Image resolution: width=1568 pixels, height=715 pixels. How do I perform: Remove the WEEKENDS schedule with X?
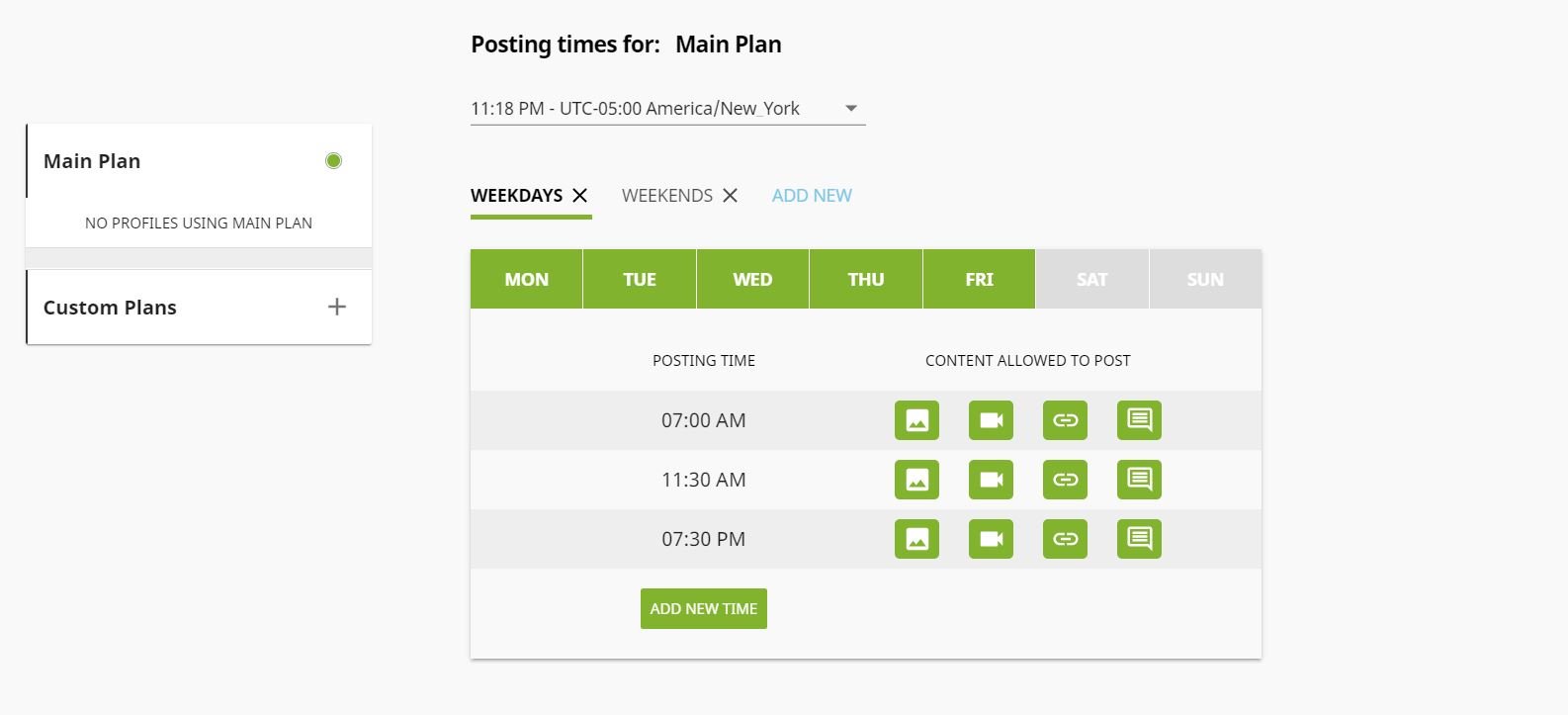pos(730,195)
